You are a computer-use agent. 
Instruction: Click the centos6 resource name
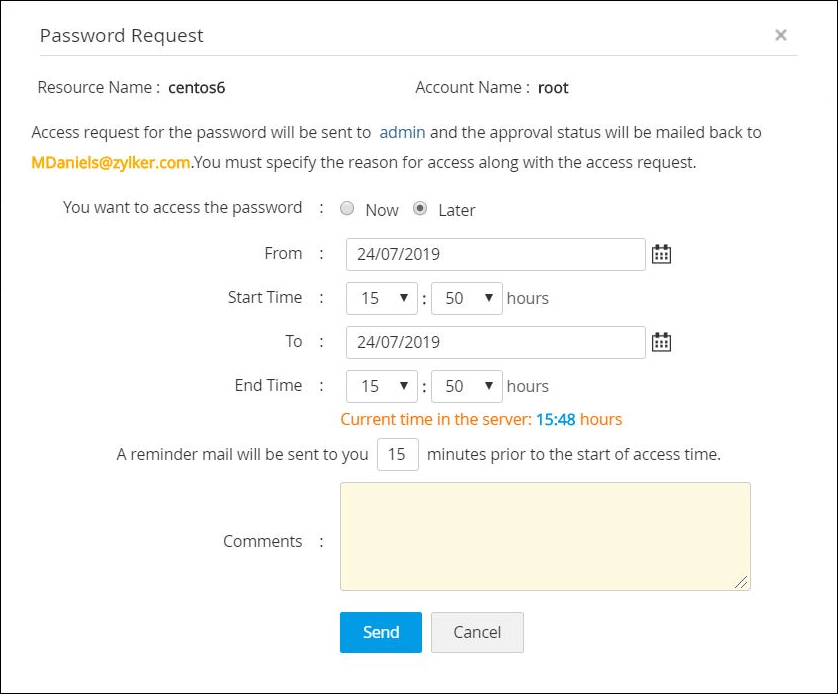coord(196,87)
